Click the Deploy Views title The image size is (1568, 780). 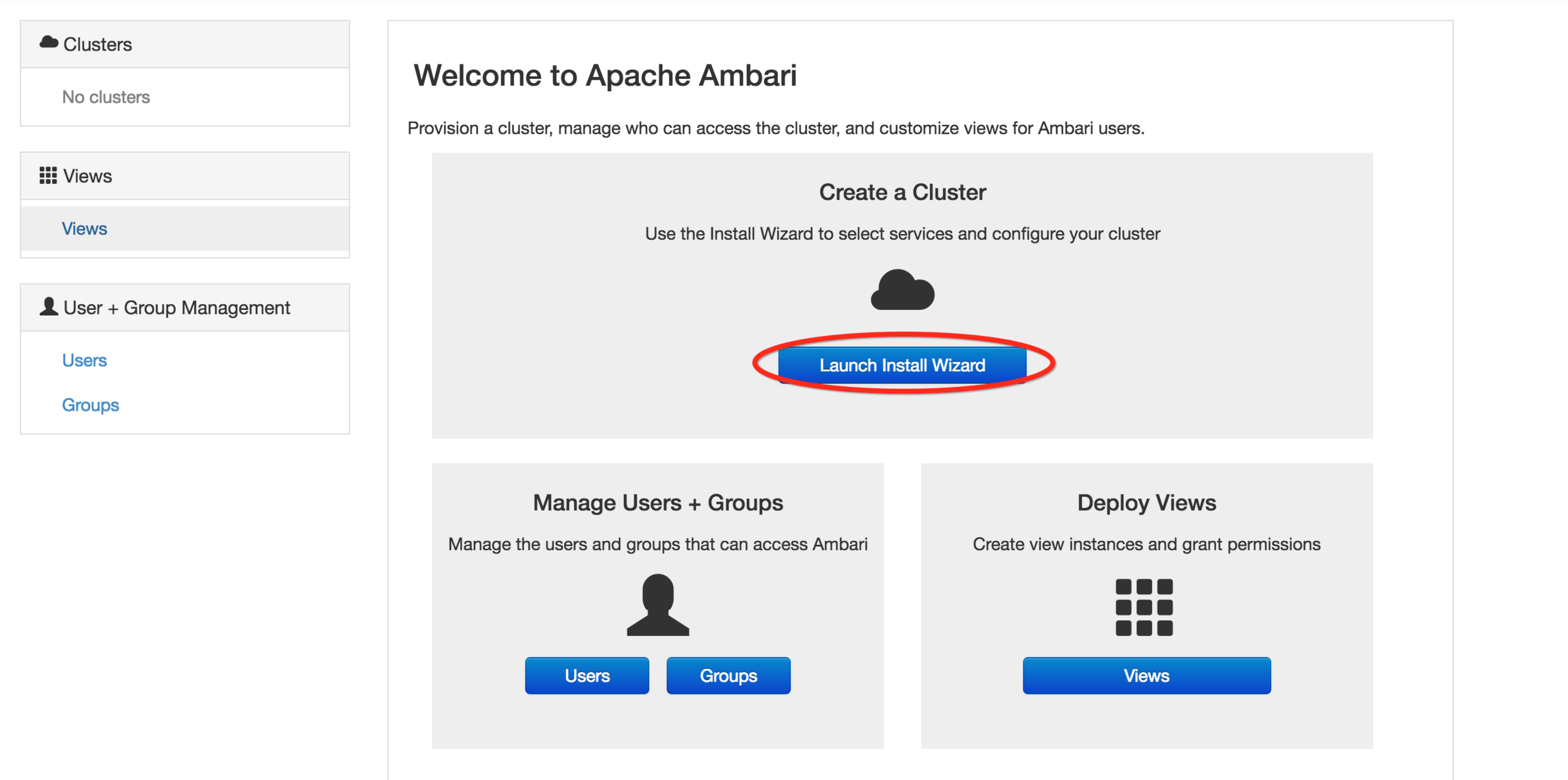point(1146,503)
